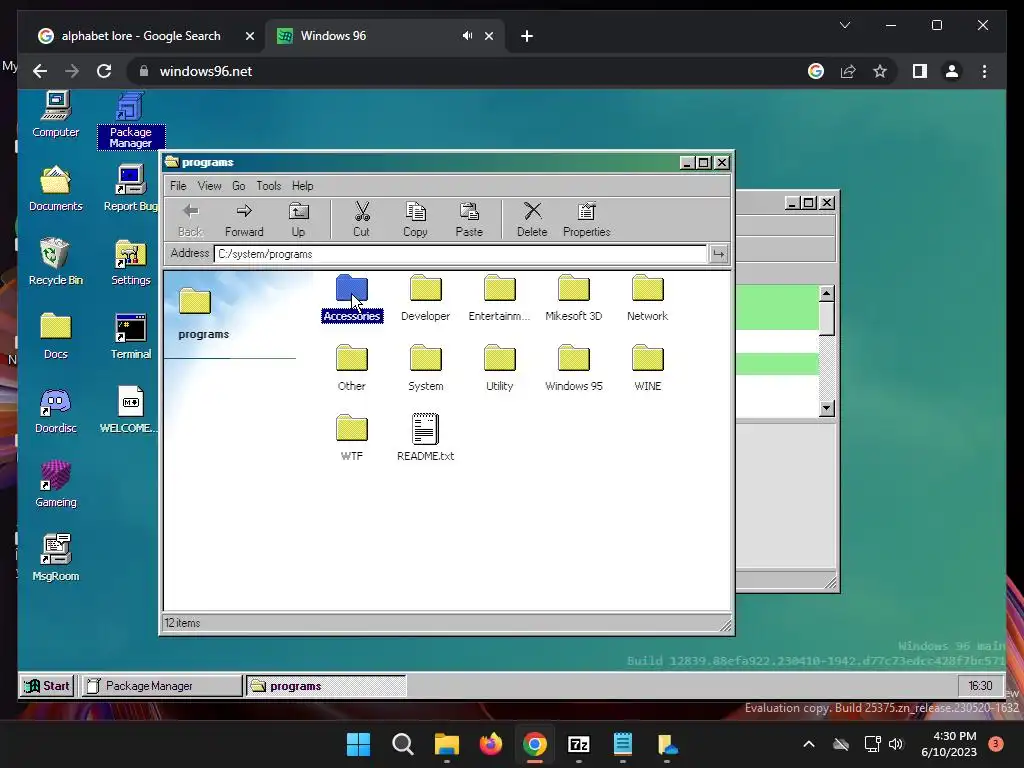Image resolution: width=1024 pixels, height=768 pixels.
Task: Click scroll up arrow in background window
Action: tap(826, 293)
